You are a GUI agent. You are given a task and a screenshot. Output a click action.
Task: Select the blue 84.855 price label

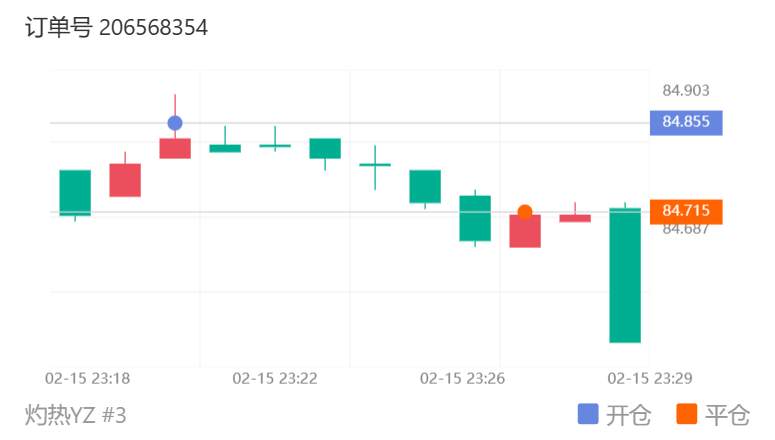[686, 123]
